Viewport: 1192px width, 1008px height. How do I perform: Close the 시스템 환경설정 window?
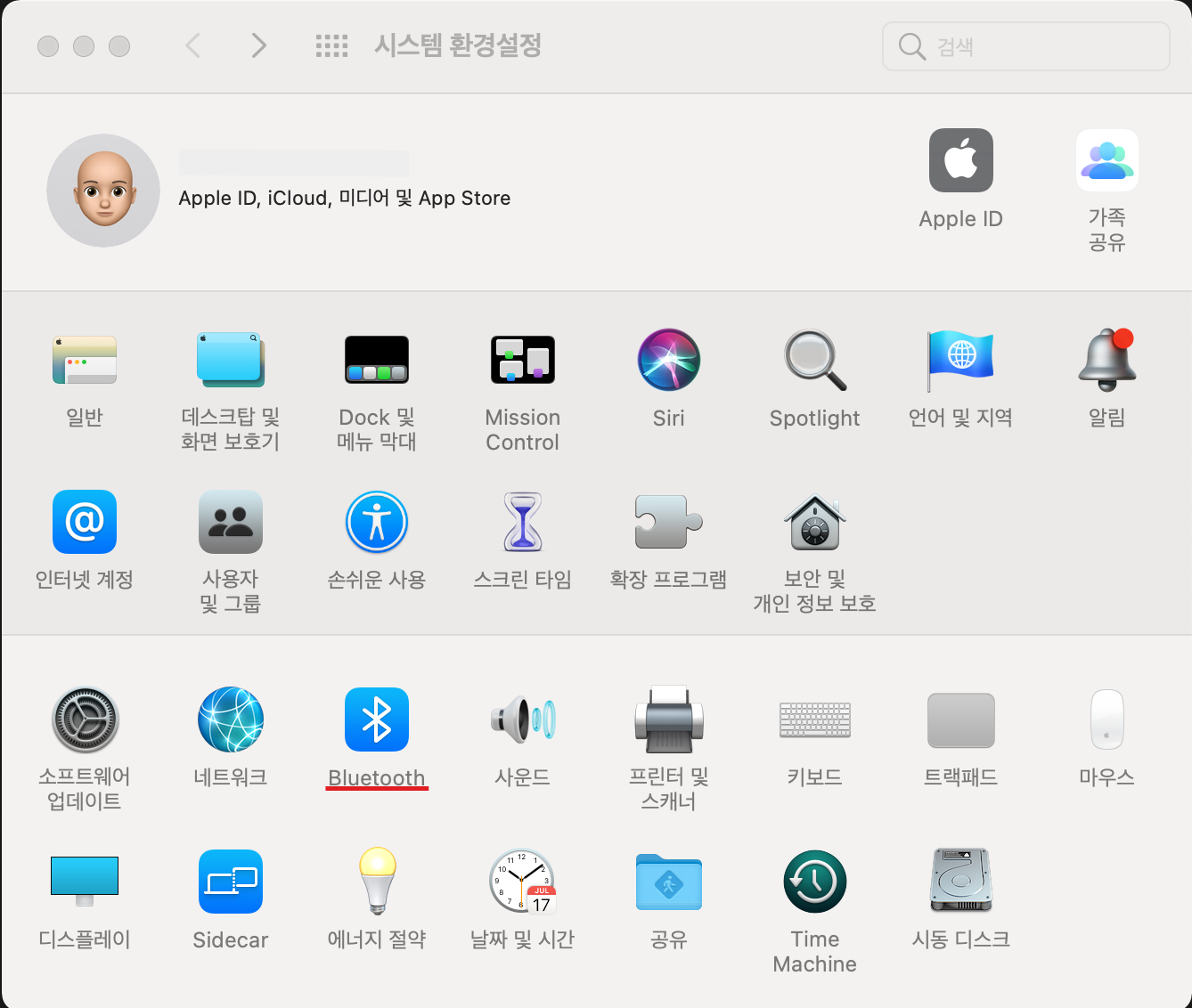48,46
